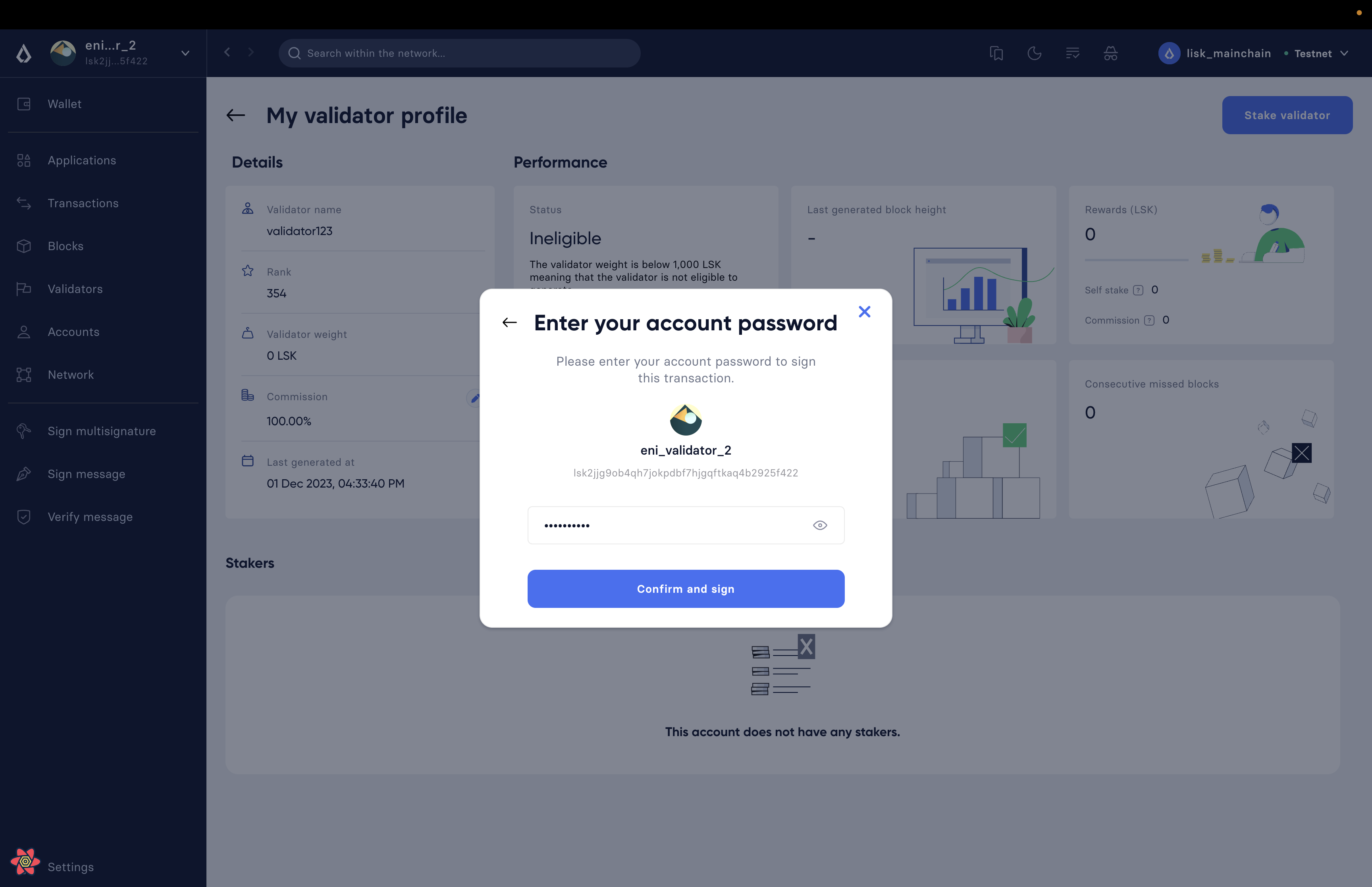Click Self stake help question icon
Image resolution: width=1372 pixels, height=887 pixels.
pyautogui.click(x=1138, y=290)
